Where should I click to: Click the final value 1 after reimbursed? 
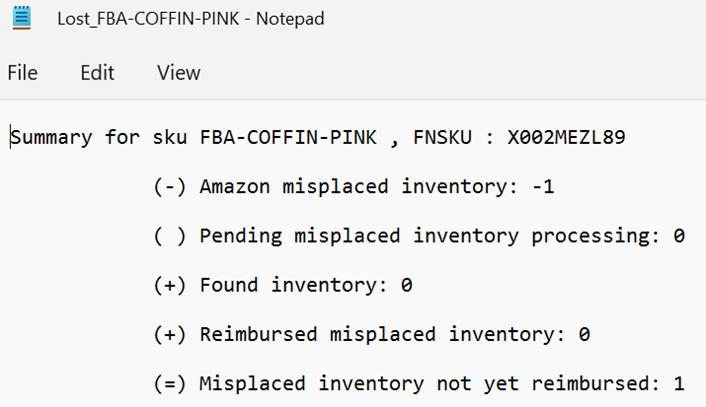tap(679, 384)
